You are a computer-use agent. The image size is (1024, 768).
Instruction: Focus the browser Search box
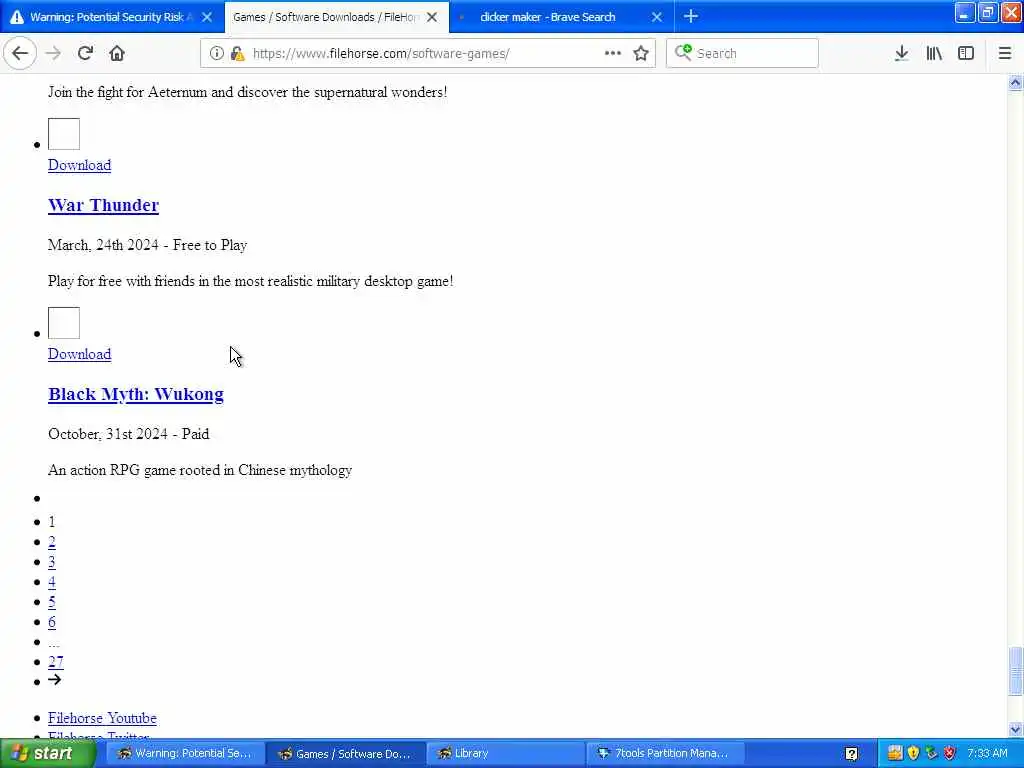pyautogui.click(x=742, y=53)
